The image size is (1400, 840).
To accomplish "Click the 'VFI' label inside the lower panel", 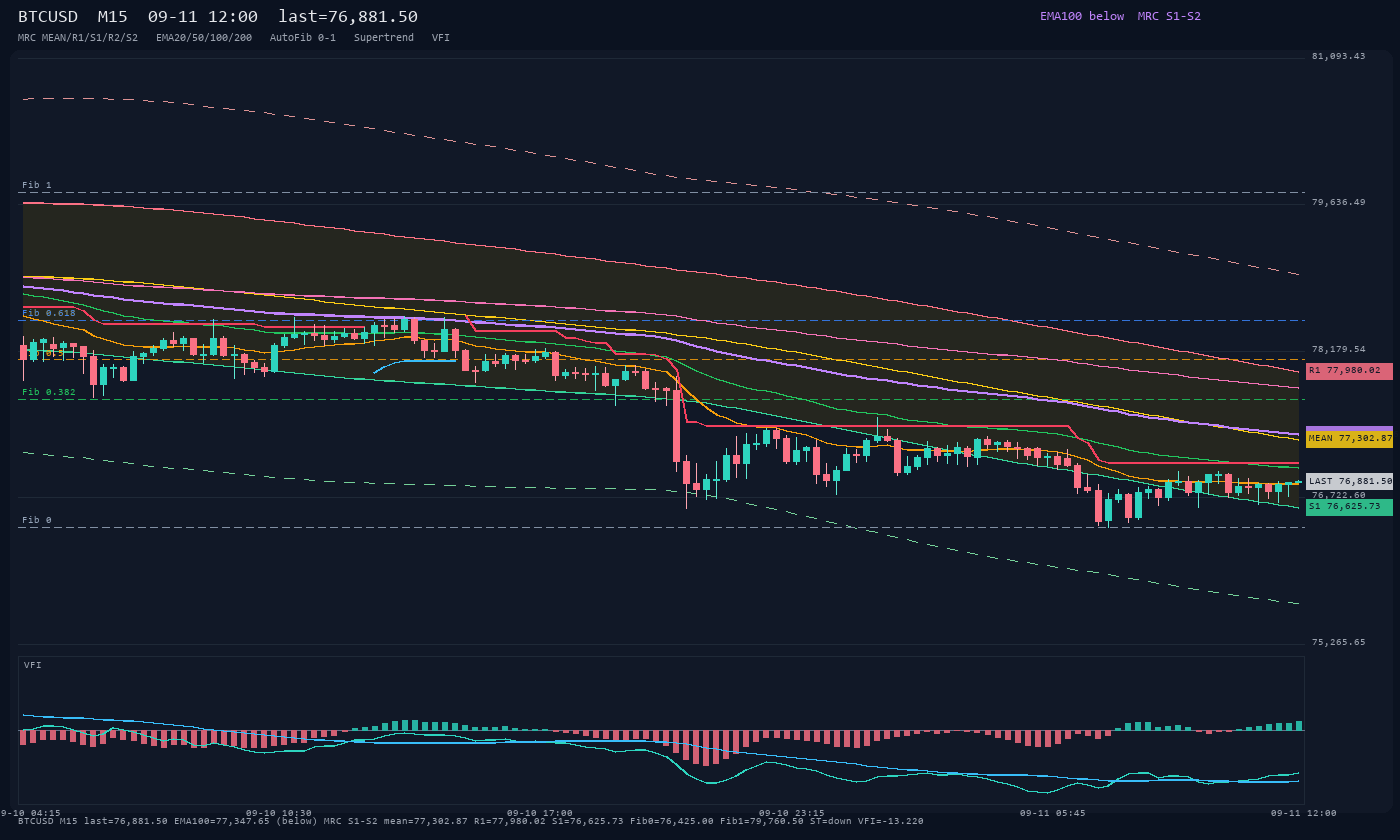I will [x=33, y=665].
